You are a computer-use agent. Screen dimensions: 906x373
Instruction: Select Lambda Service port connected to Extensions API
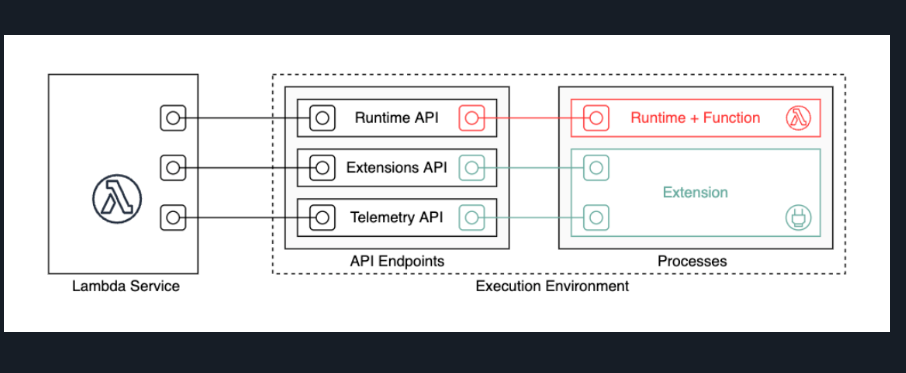[x=173, y=168]
